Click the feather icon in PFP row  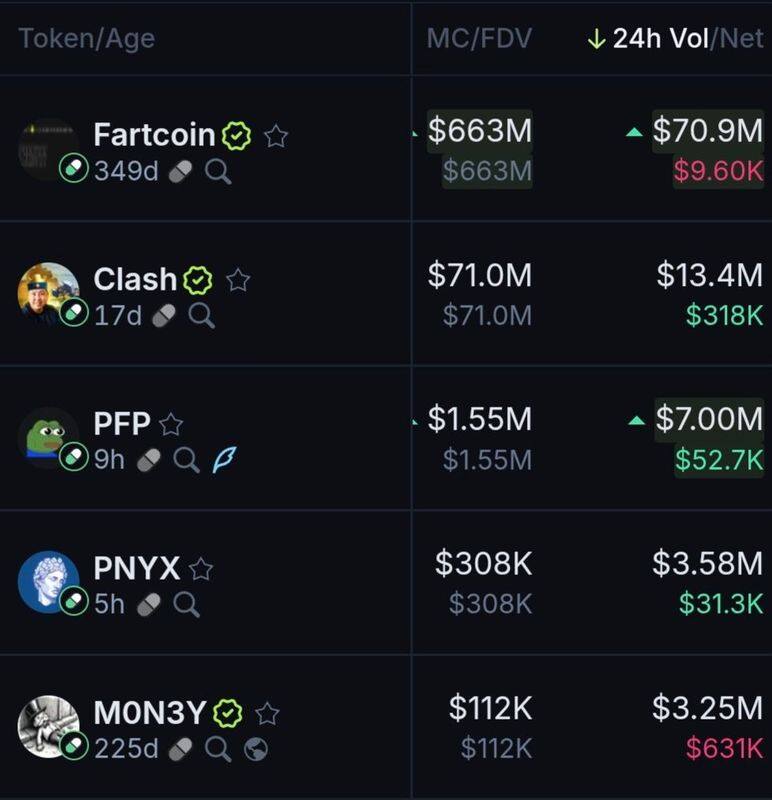tap(223, 460)
